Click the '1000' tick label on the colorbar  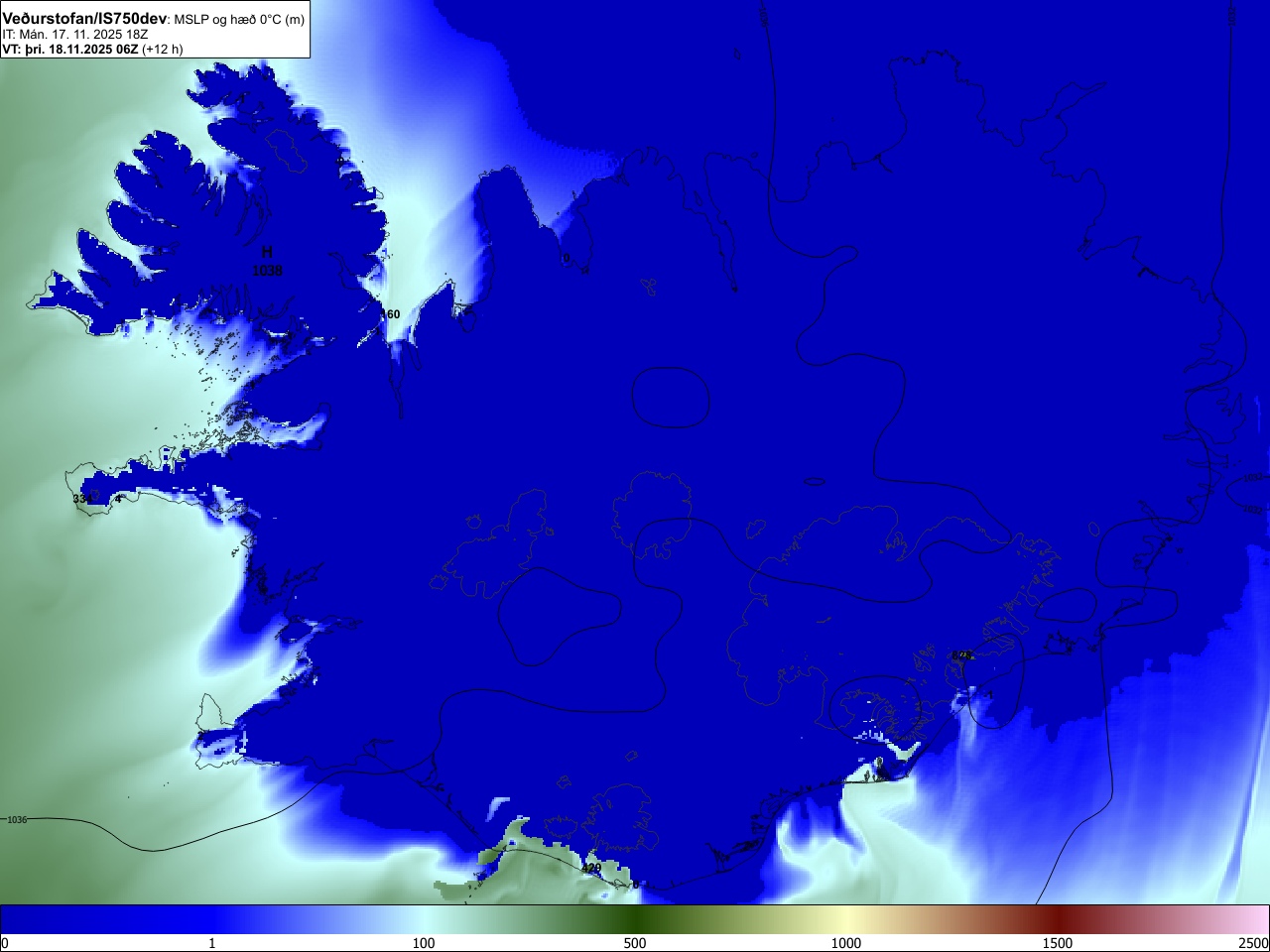click(x=846, y=943)
